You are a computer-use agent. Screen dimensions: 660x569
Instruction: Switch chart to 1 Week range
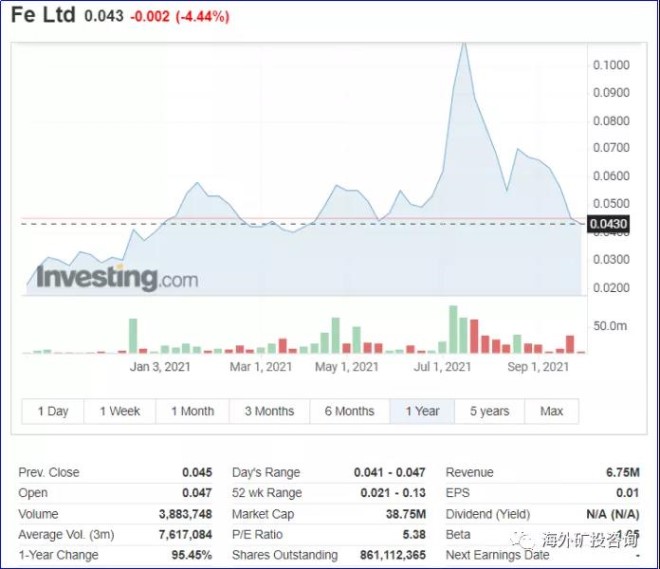tap(119, 411)
